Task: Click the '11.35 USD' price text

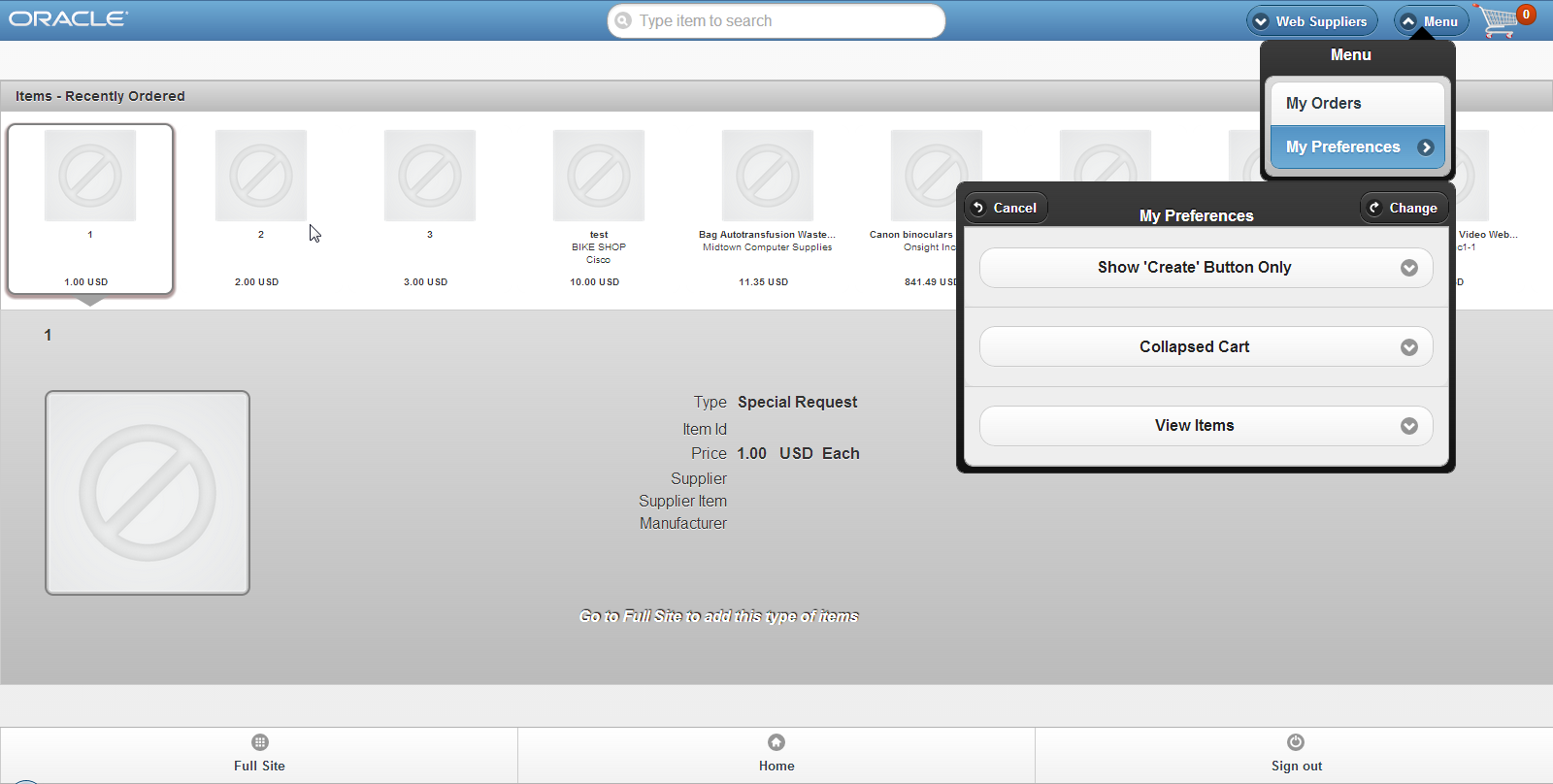Action: point(764,282)
